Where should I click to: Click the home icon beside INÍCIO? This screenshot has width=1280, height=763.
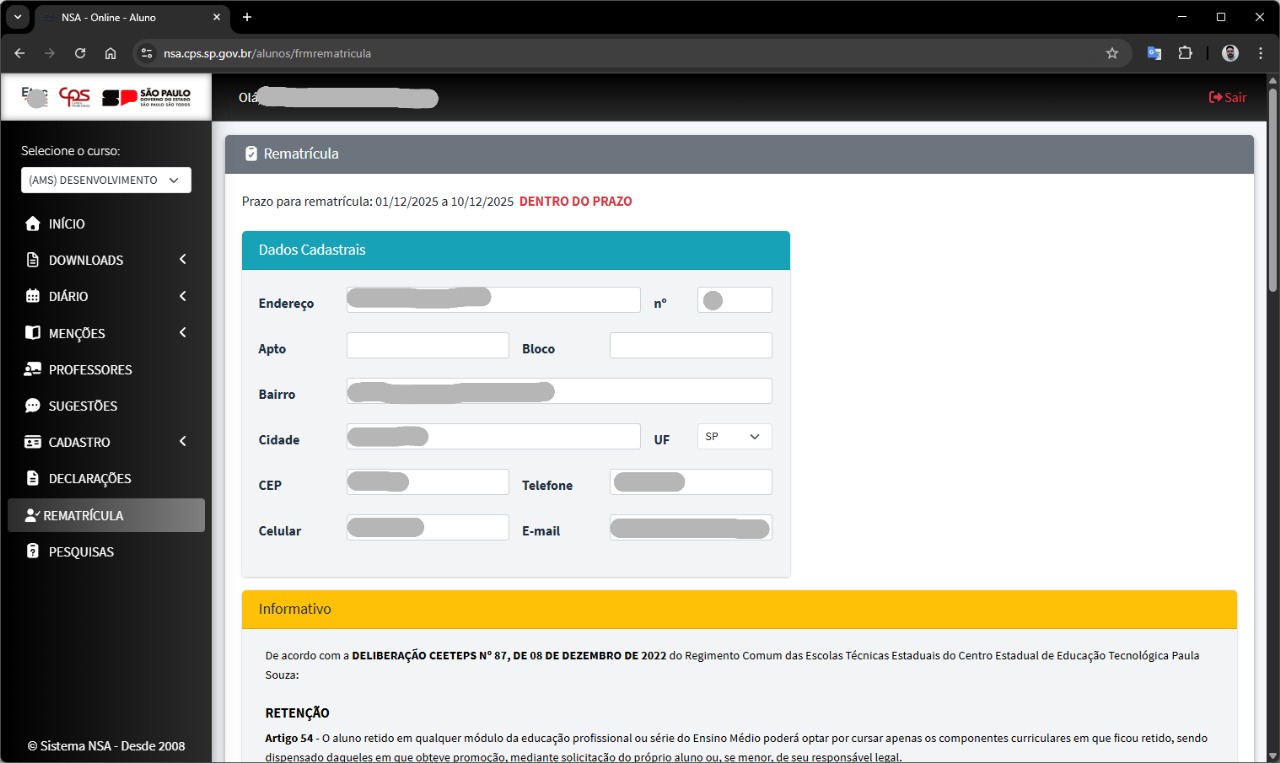33,224
